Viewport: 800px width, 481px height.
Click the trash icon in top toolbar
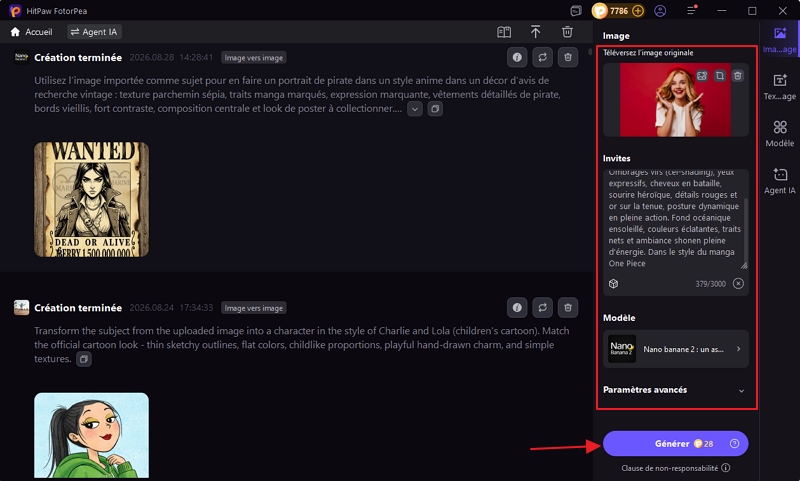pos(567,32)
